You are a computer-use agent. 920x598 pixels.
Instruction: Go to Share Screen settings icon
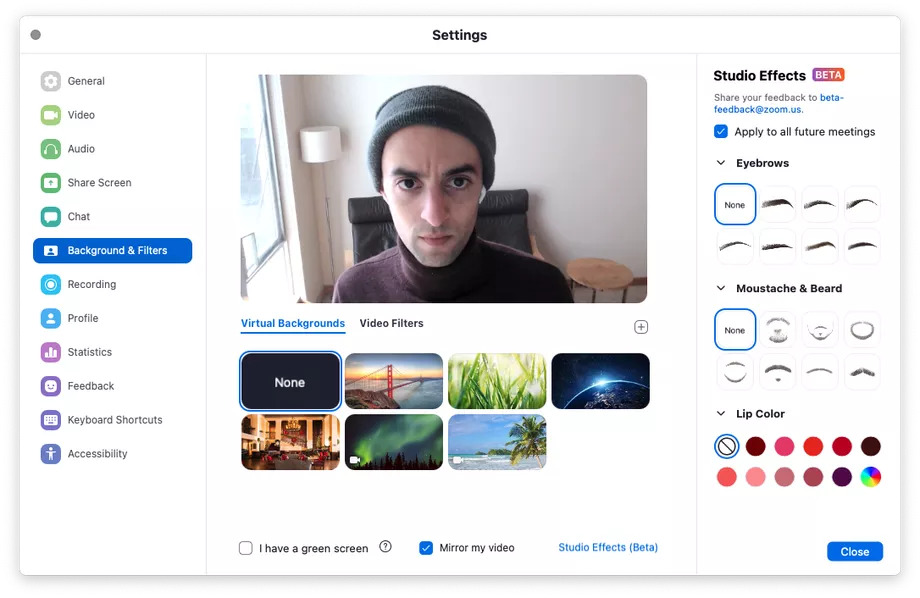50,183
